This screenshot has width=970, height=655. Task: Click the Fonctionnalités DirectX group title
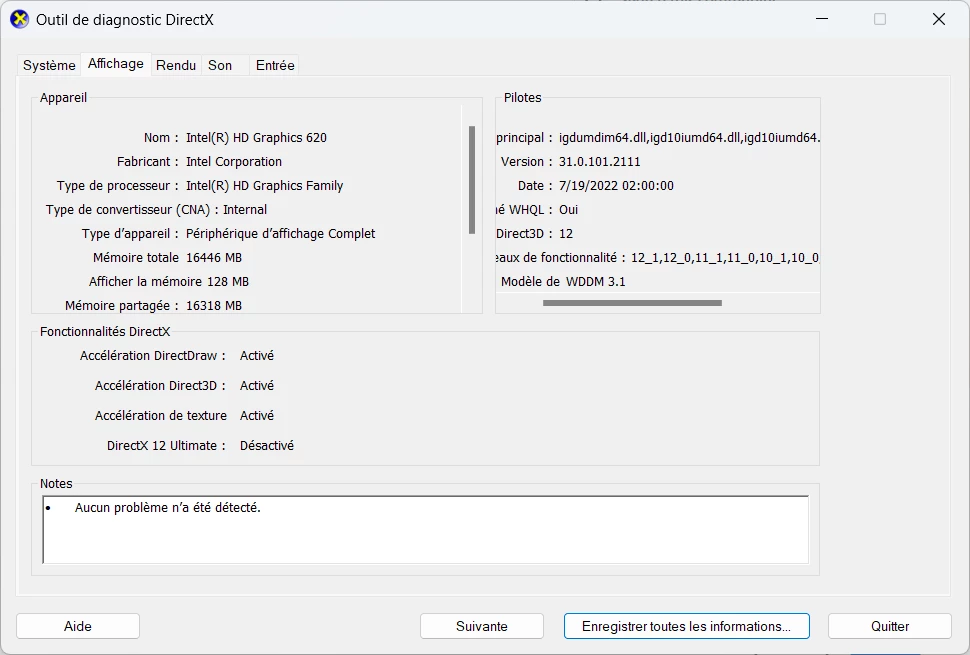[105, 332]
